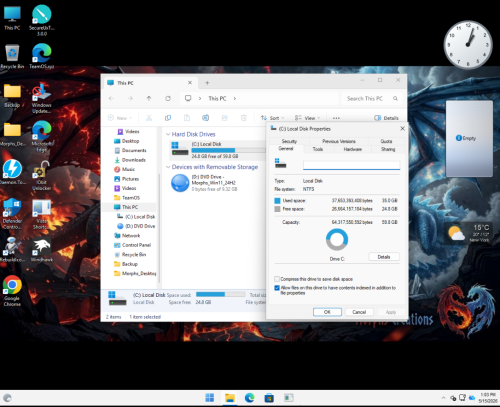Switch to the Security tab
This screenshot has width=500, height=407.
point(289,141)
